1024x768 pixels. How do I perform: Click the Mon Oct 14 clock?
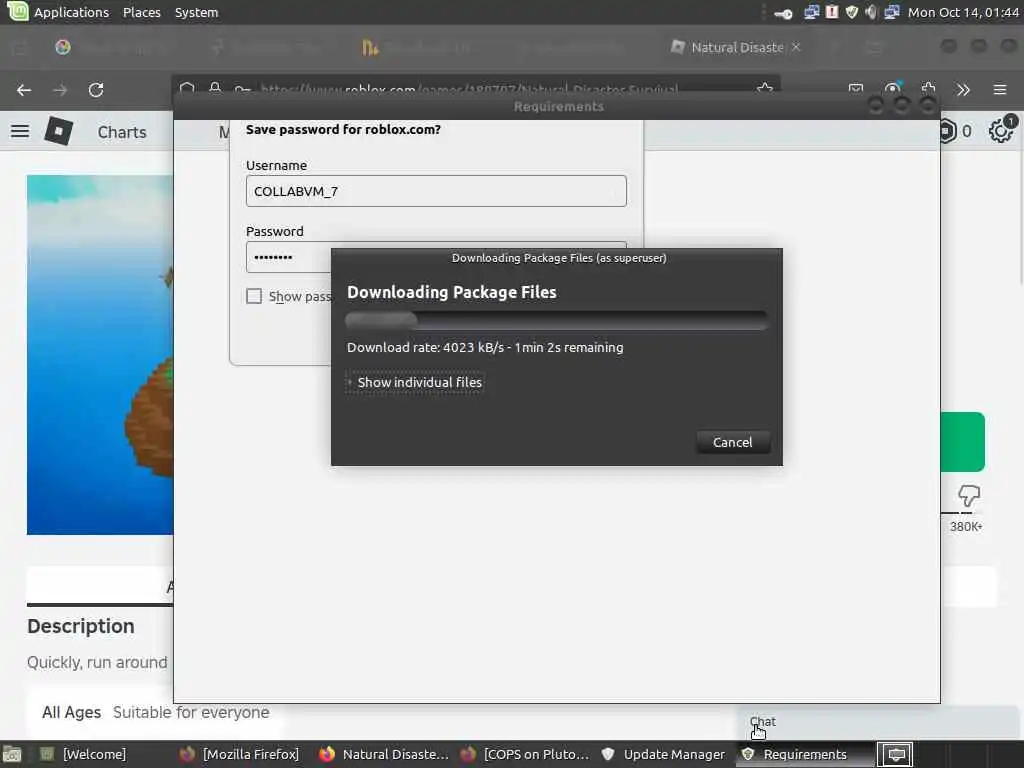click(963, 12)
